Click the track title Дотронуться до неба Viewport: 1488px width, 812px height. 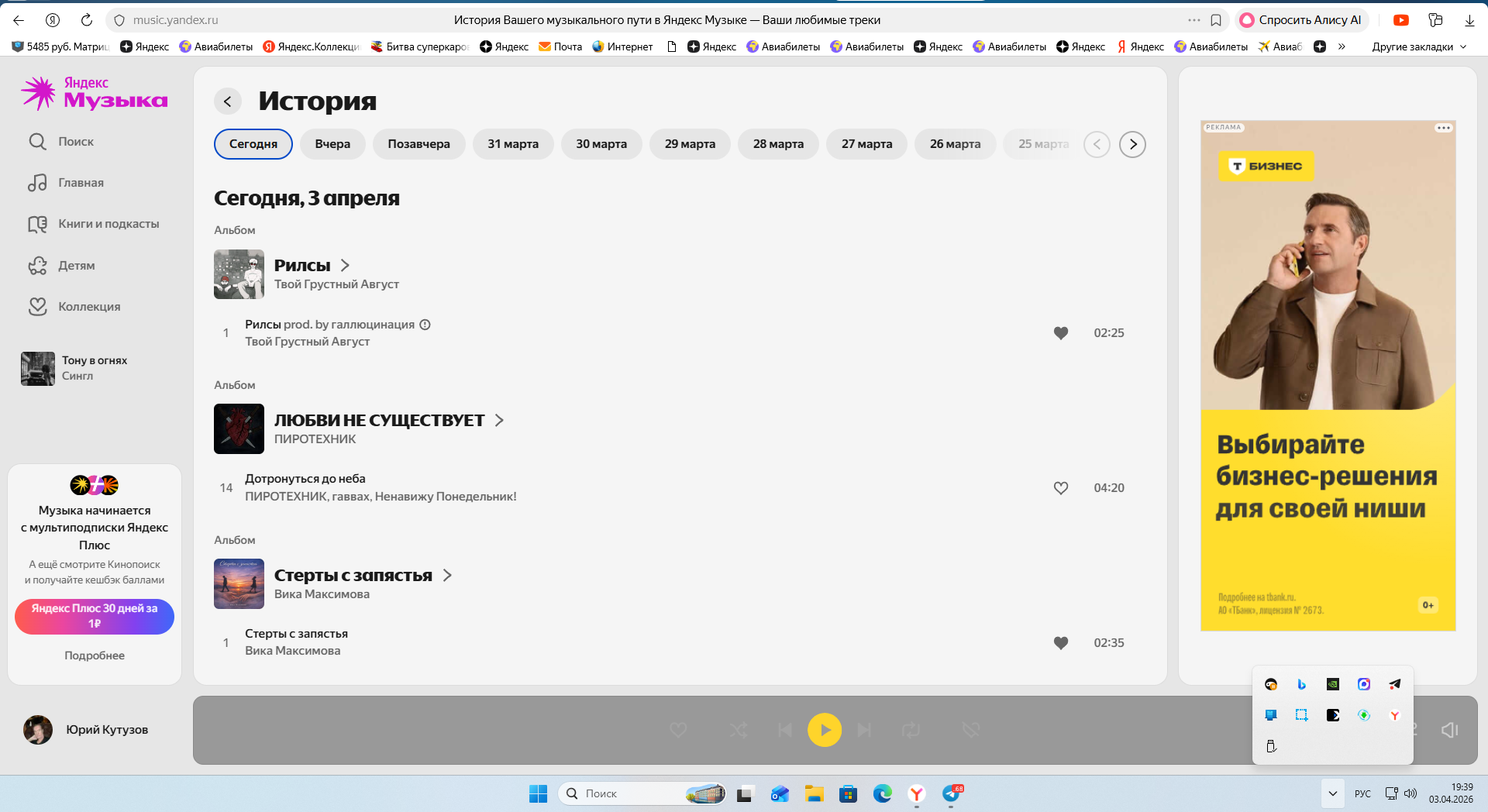305,479
